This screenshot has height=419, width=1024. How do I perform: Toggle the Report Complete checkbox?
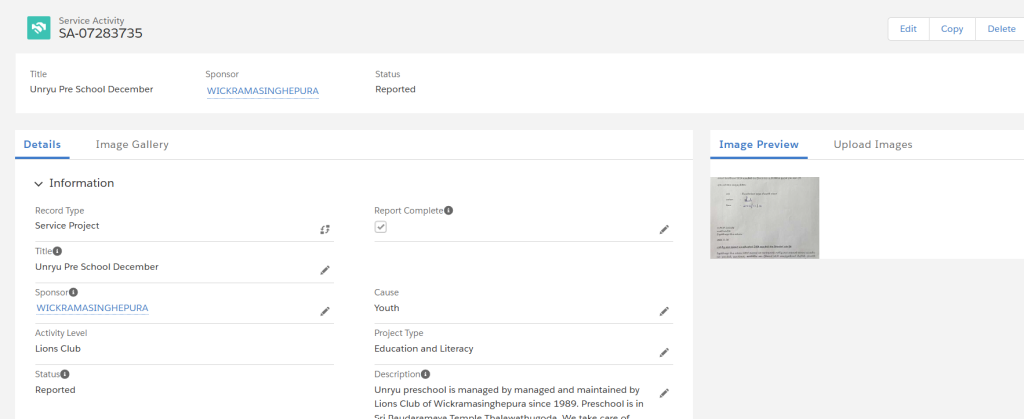tap(381, 226)
